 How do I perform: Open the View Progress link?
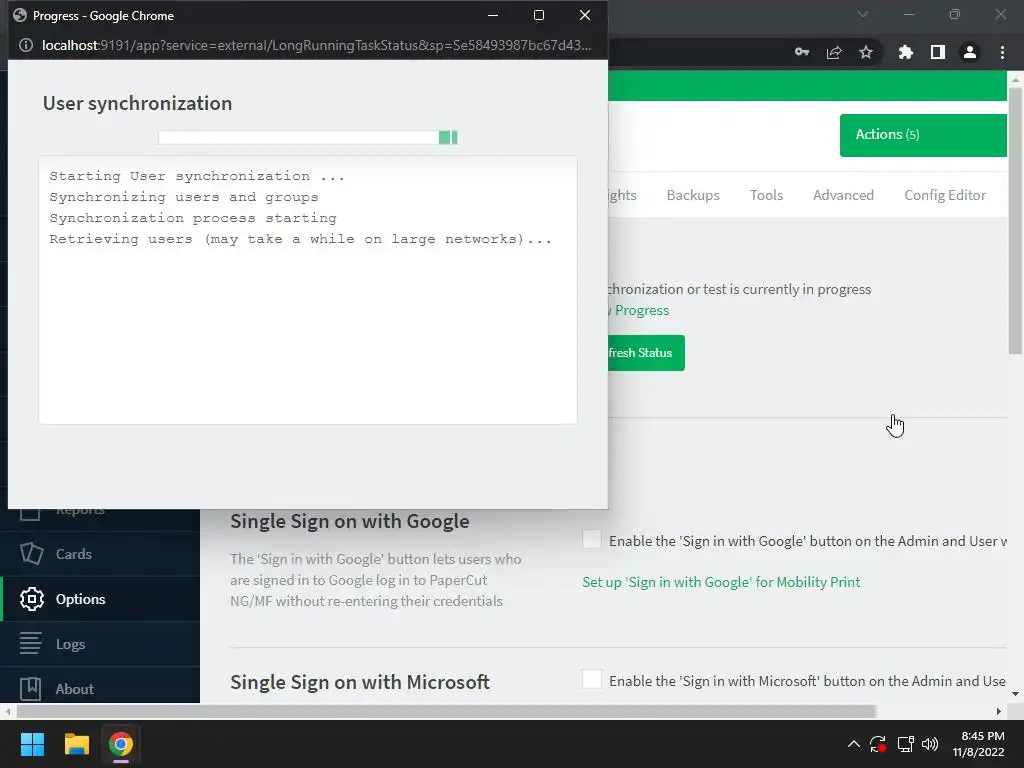(x=639, y=310)
